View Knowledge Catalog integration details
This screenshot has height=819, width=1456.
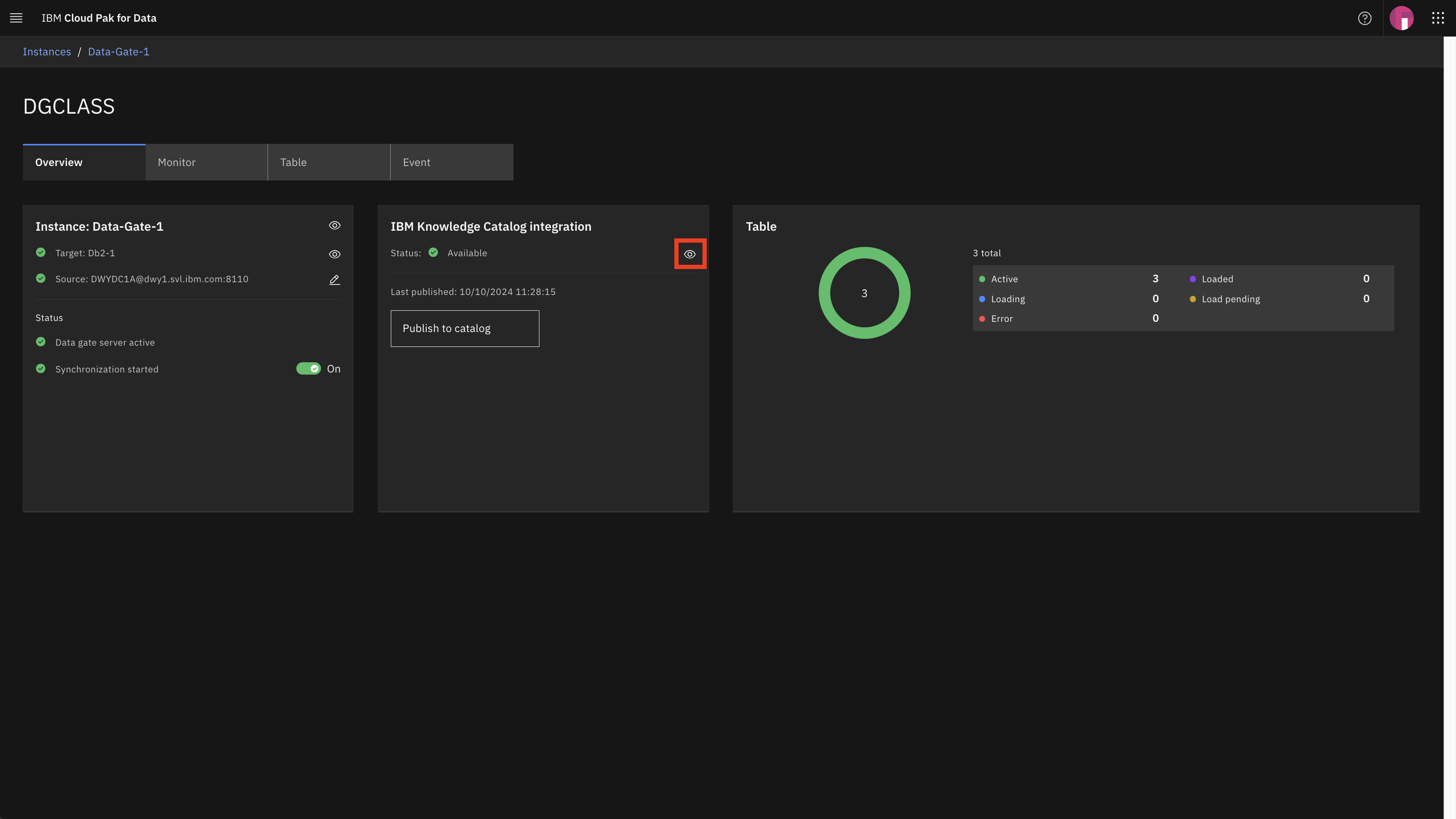(x=690, y=255)
